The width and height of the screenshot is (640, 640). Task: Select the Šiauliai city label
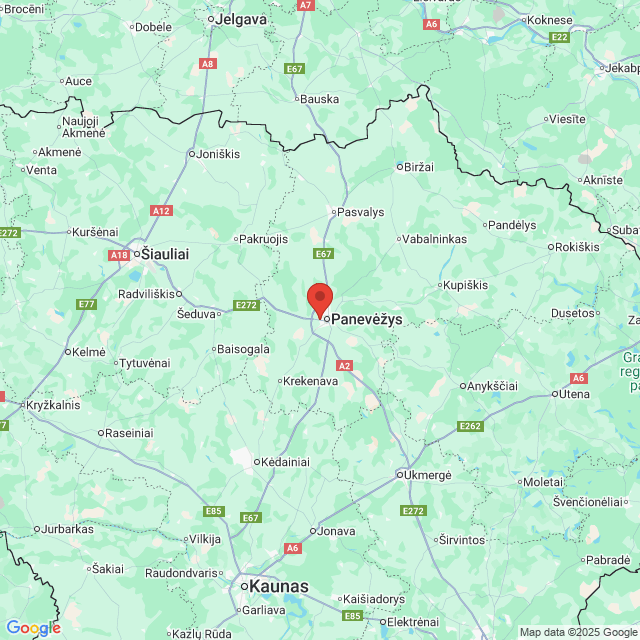[165, 254]
